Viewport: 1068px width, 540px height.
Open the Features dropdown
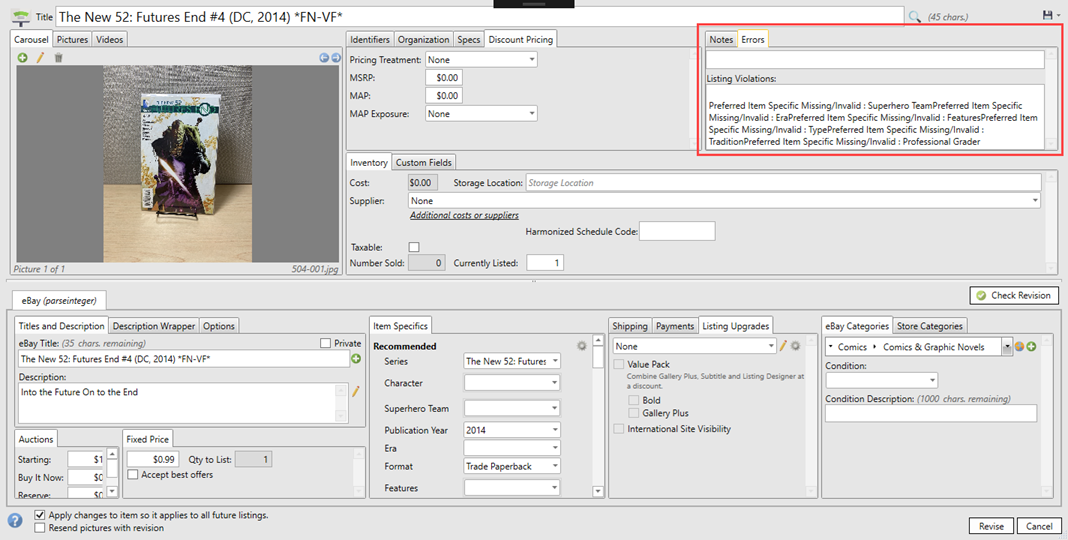(512, 488)
